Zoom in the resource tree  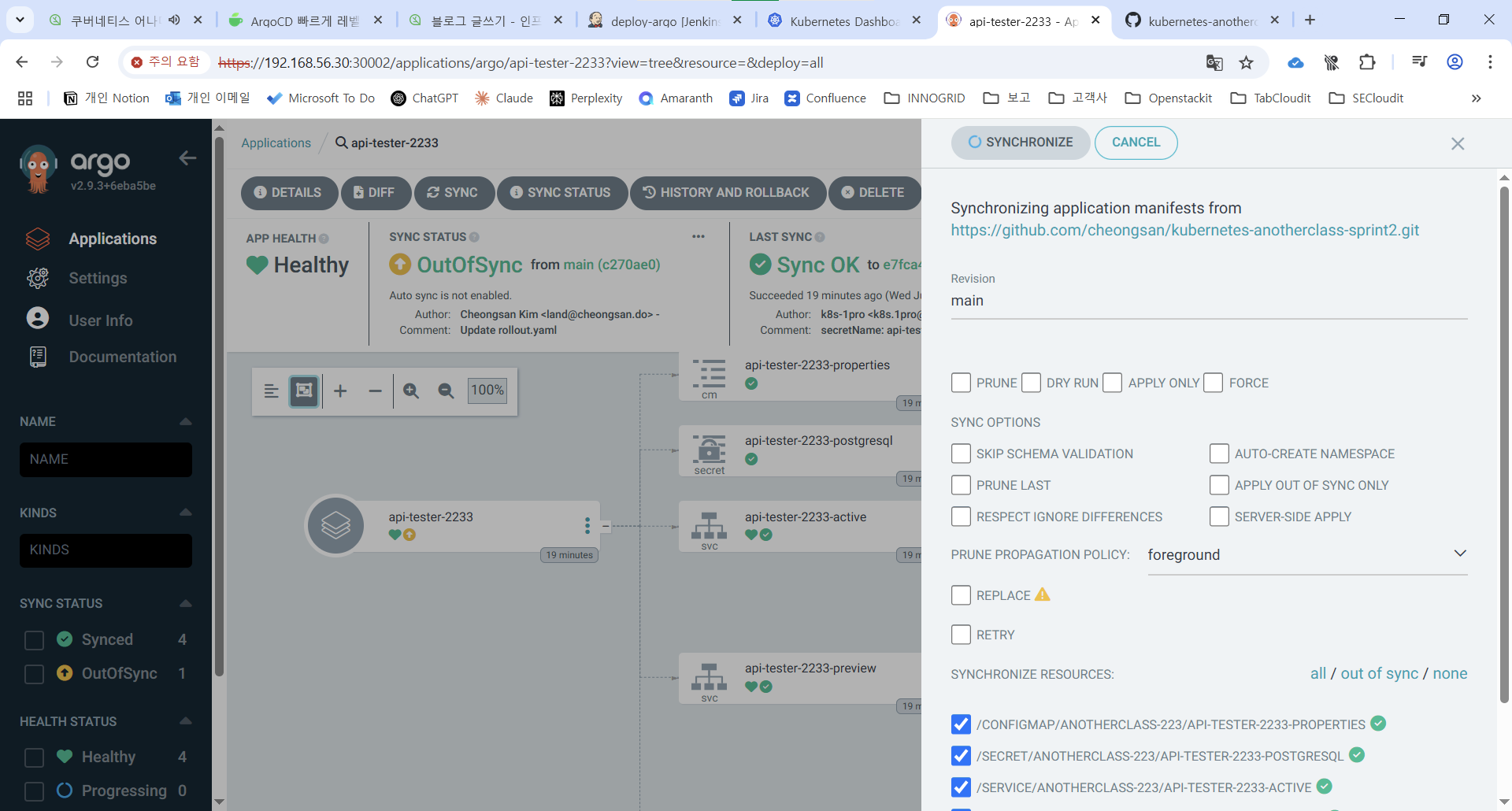tap(411, 391)
